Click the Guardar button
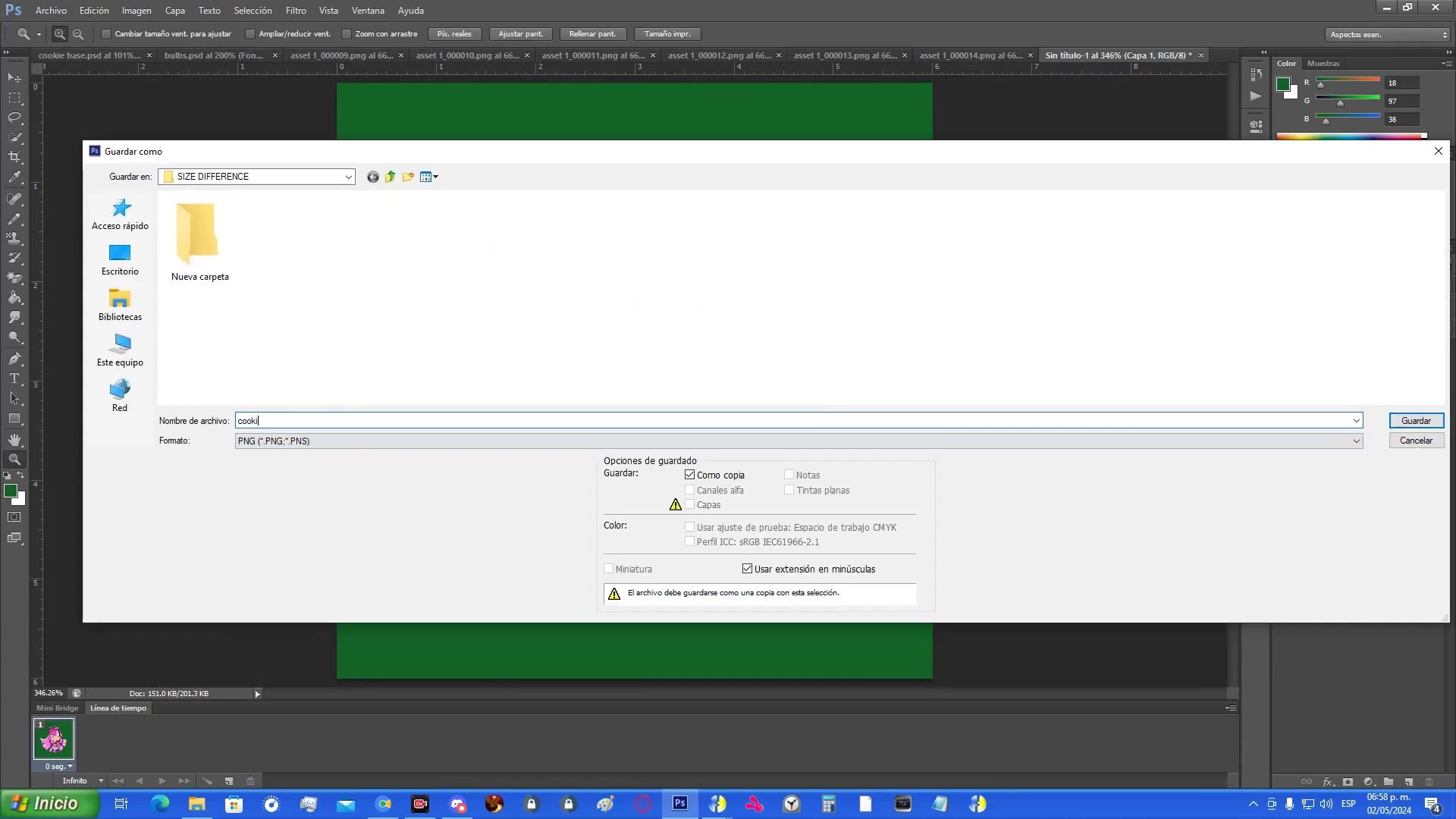The image size is (1456, 819). (x=1415, y=421)
